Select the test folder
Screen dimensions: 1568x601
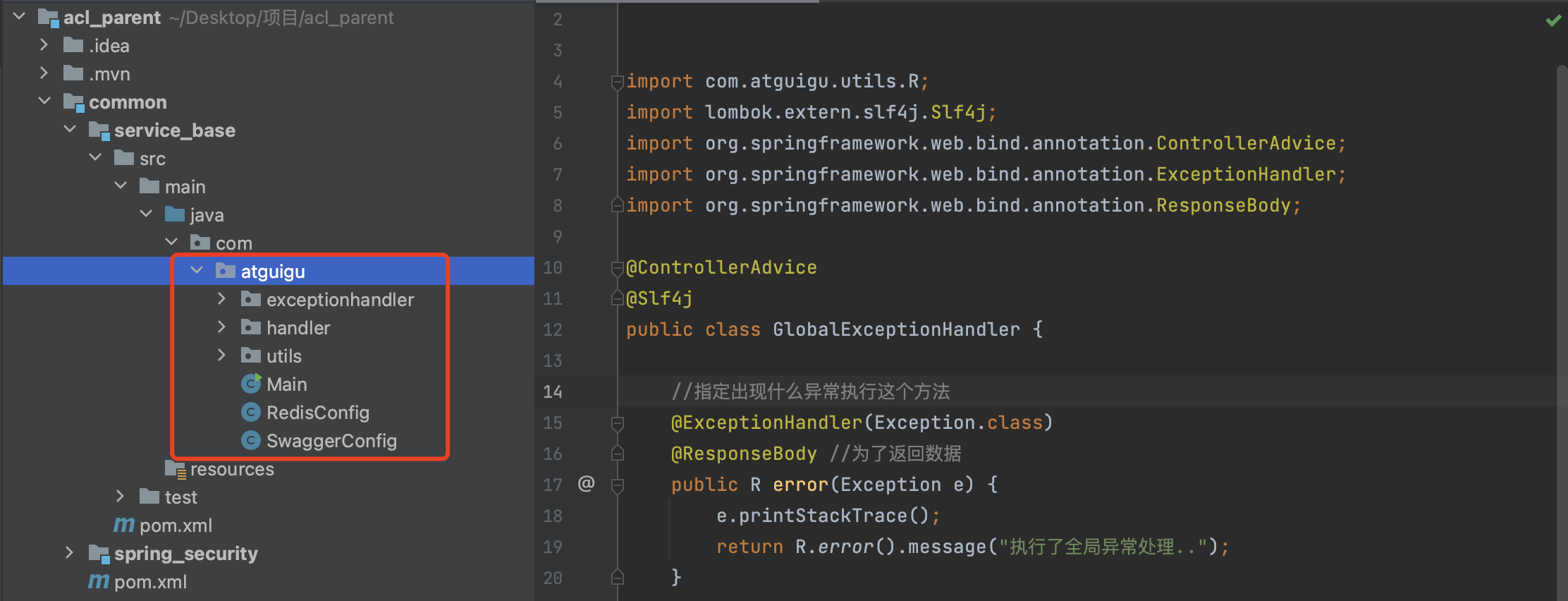point(180,497)
